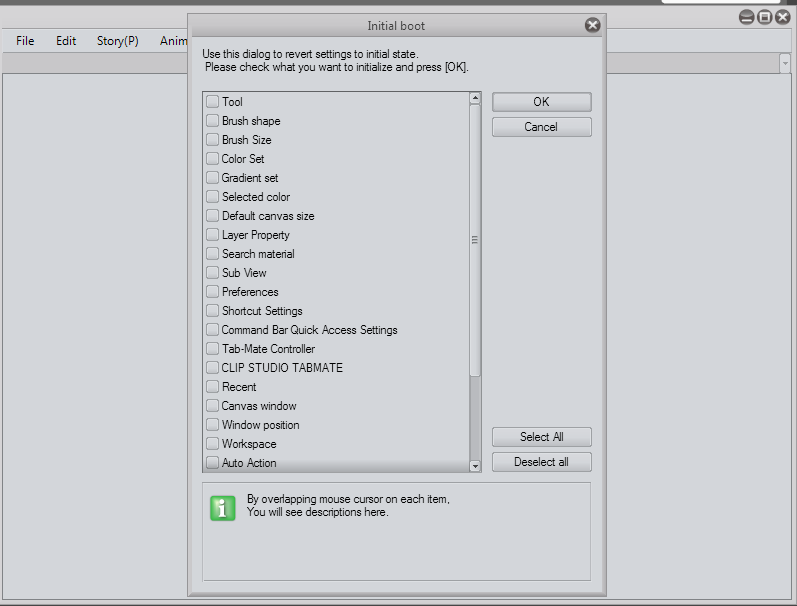Select the Selected color checkbox
This screenshot has height=606, width=797.
pyautogui.click(x=212, y=197)
